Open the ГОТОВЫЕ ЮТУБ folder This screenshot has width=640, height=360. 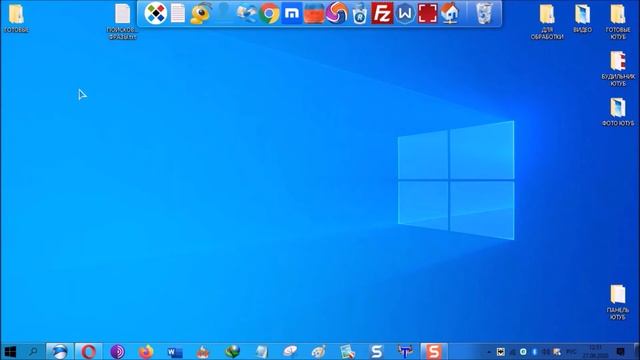click(618, 22)
